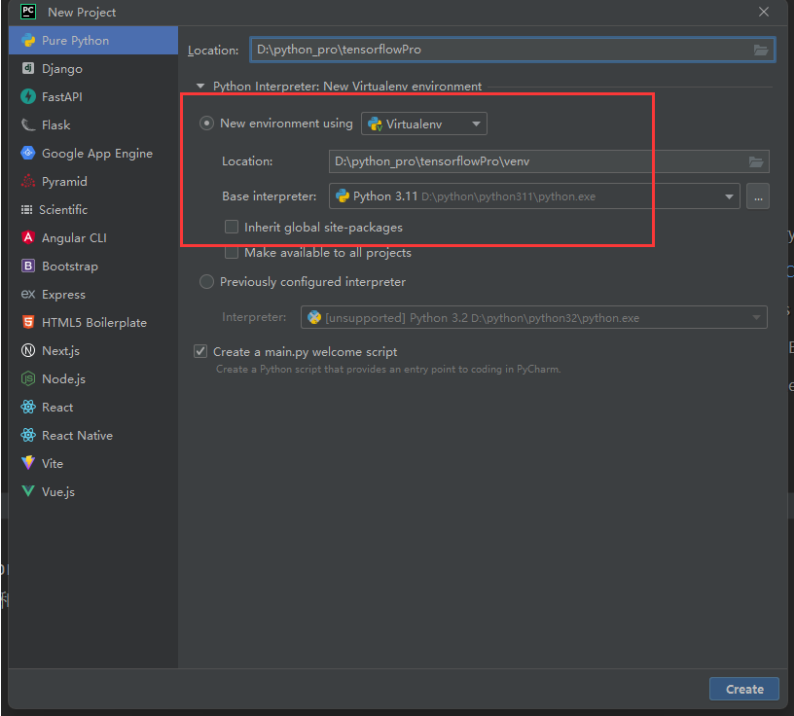
Task: Close the New Project dialog
Action: pos(764,12)
